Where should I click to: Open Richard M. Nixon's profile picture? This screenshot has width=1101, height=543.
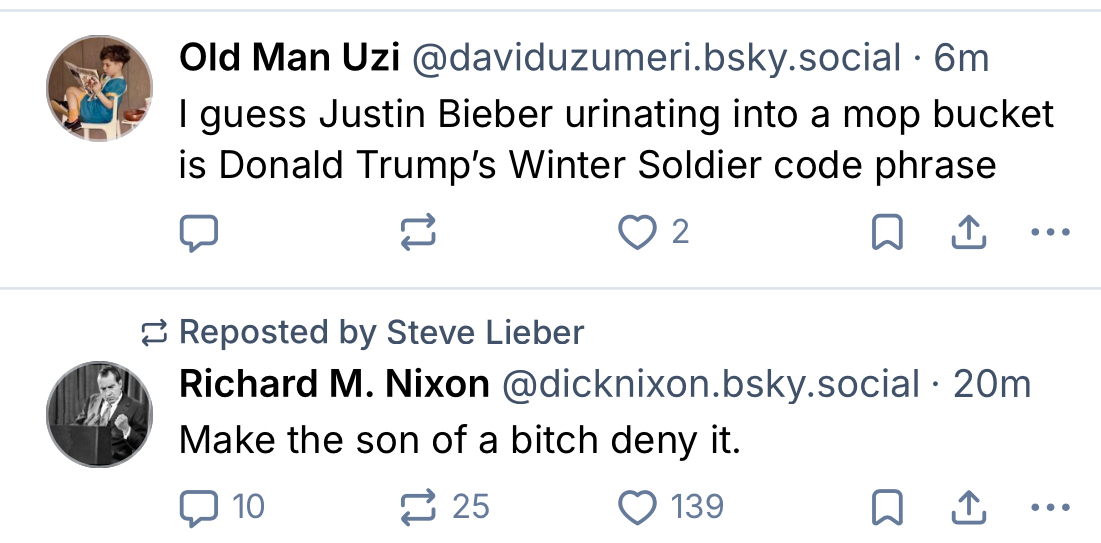click(98, 413)
